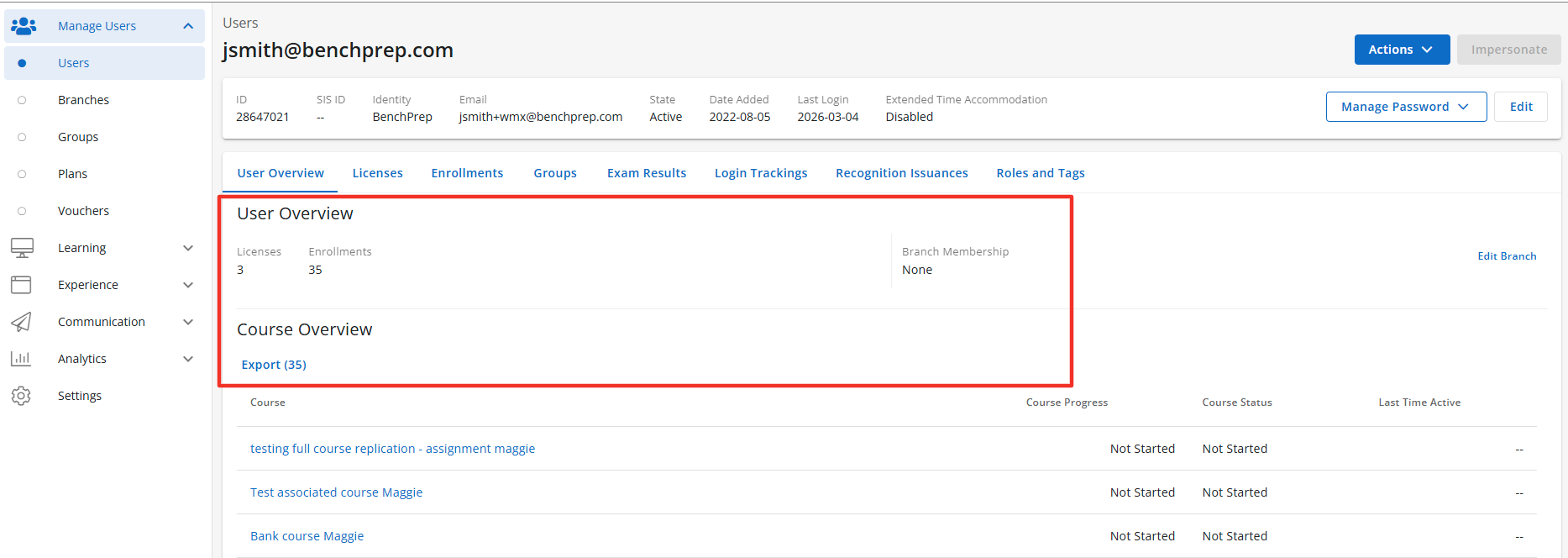Click the Edit button
The height and width of the screenshot is (558, 1568).
click(1521, 107)
